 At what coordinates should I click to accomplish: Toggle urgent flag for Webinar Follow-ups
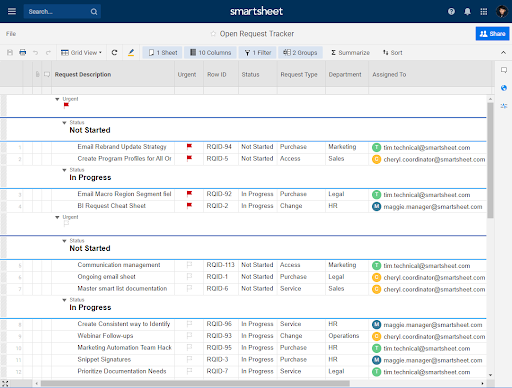click(x=189, y=336)
